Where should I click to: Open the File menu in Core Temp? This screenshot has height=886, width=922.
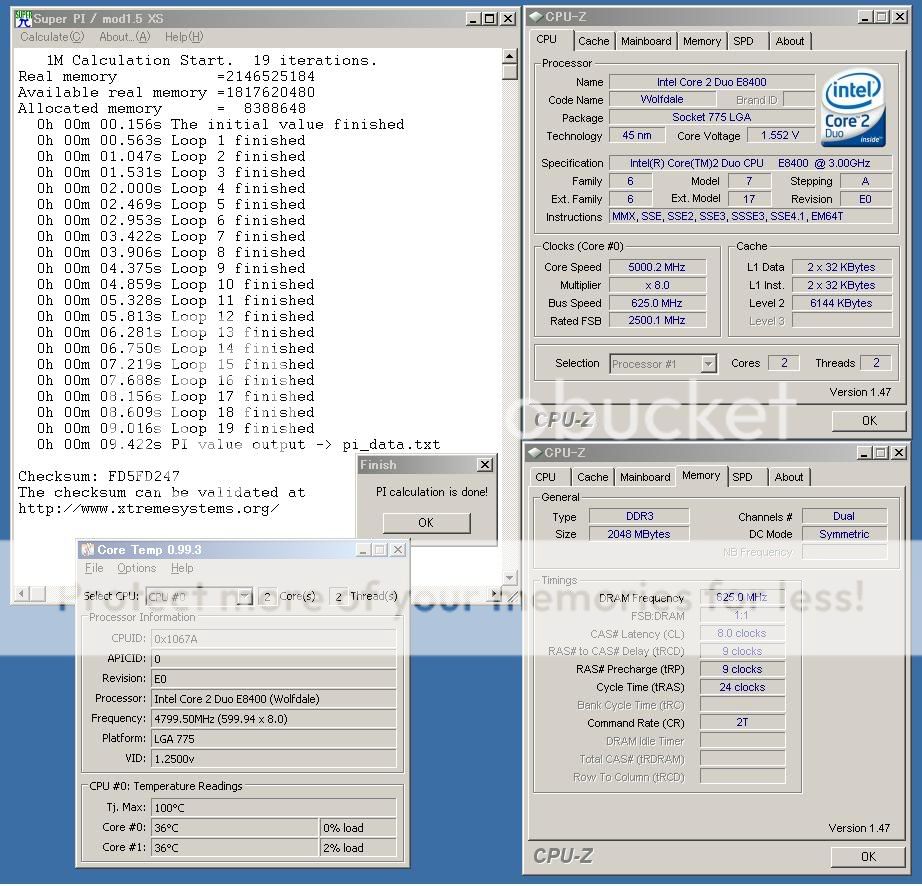[94, 568]
